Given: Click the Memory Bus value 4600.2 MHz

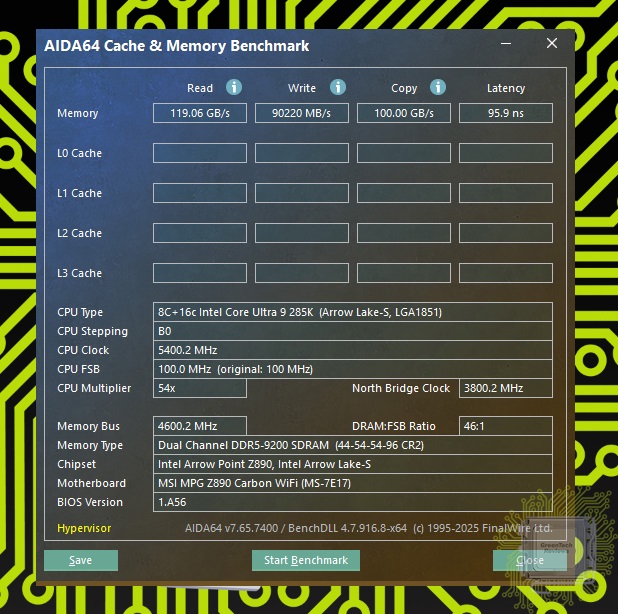Looking at the screenshot, I should pyautogui.click(x=200, y=426).
